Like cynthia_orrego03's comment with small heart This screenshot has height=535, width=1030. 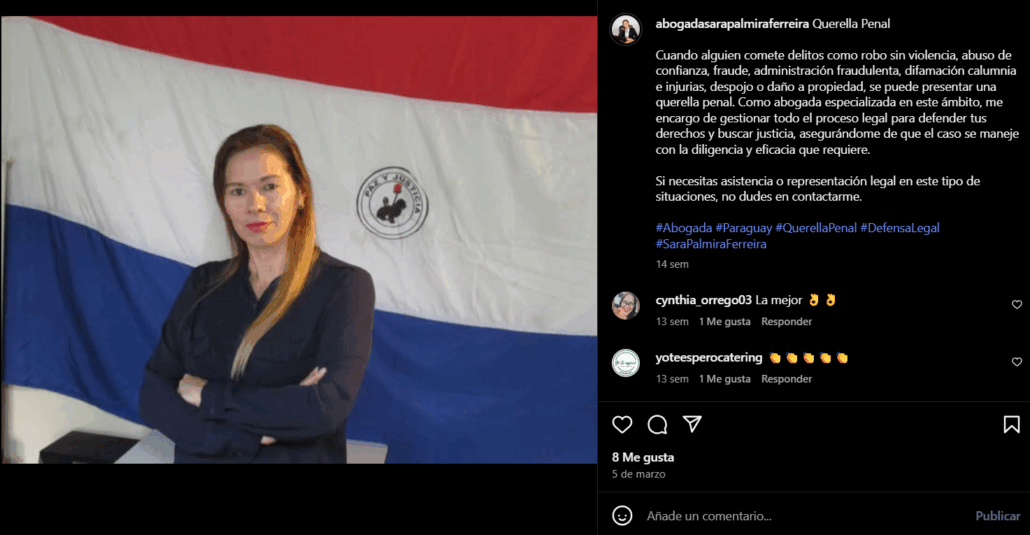(x=1017, y=304)
